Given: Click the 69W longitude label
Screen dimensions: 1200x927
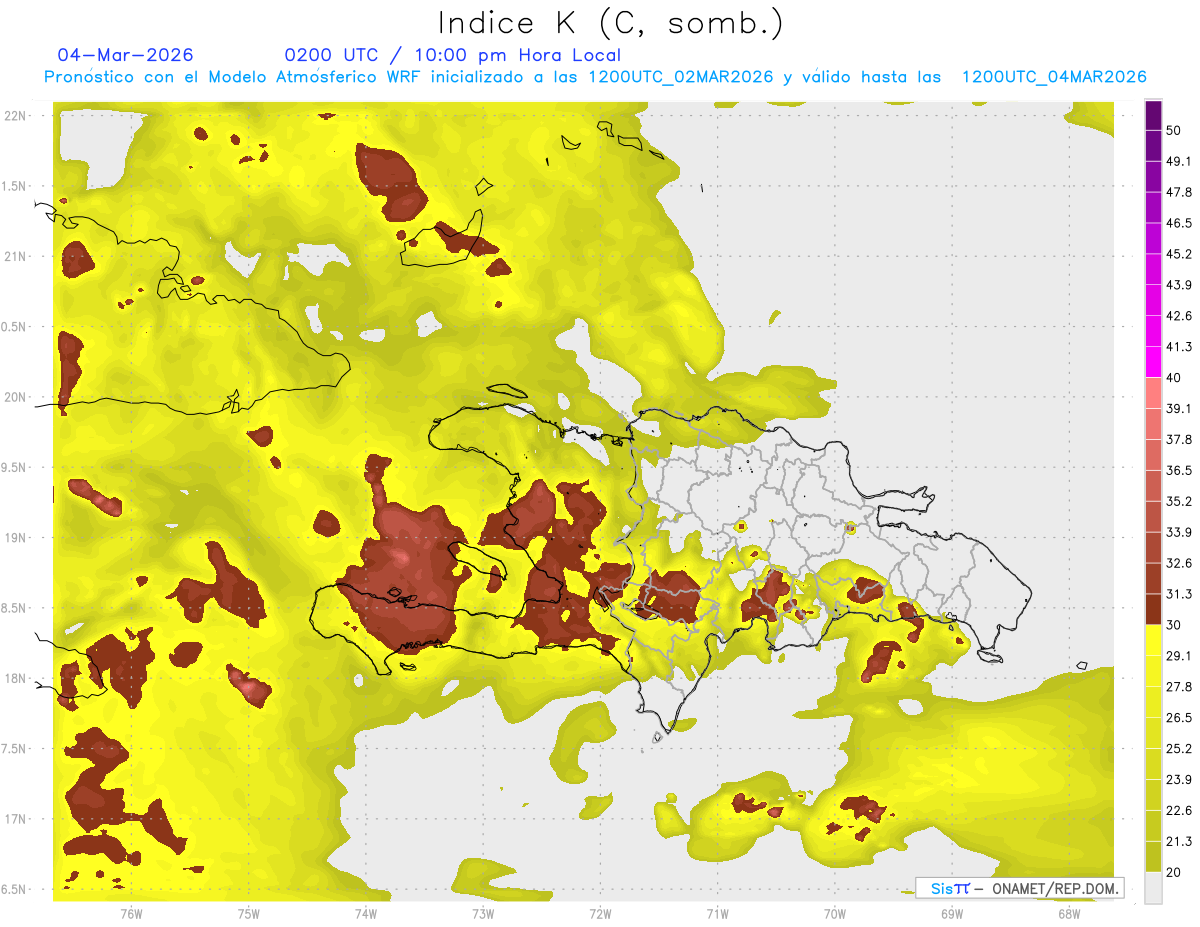Looking at the screenshot, I should coord(951,913).
